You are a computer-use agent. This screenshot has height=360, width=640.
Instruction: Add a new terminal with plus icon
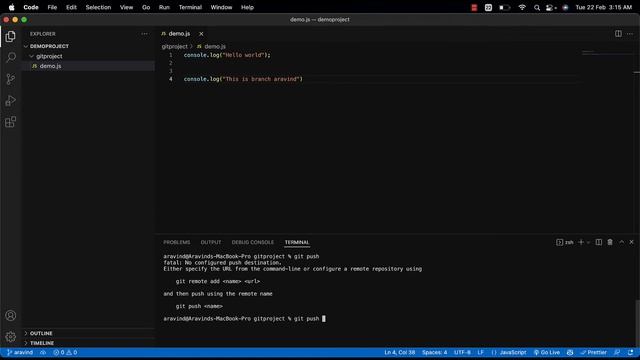coord(581,242)
